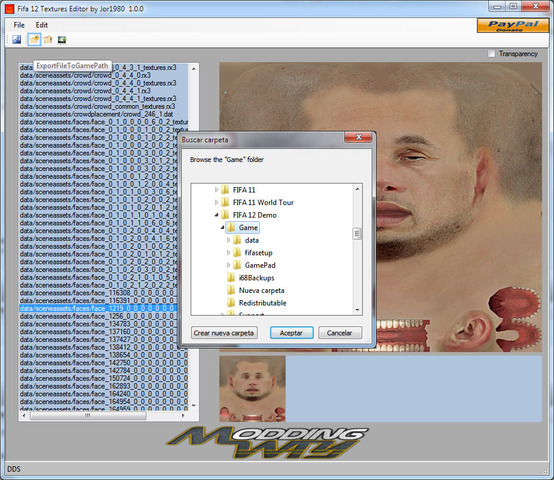Select the GamePad folder
554x480 pixels.
pos(260,265)
